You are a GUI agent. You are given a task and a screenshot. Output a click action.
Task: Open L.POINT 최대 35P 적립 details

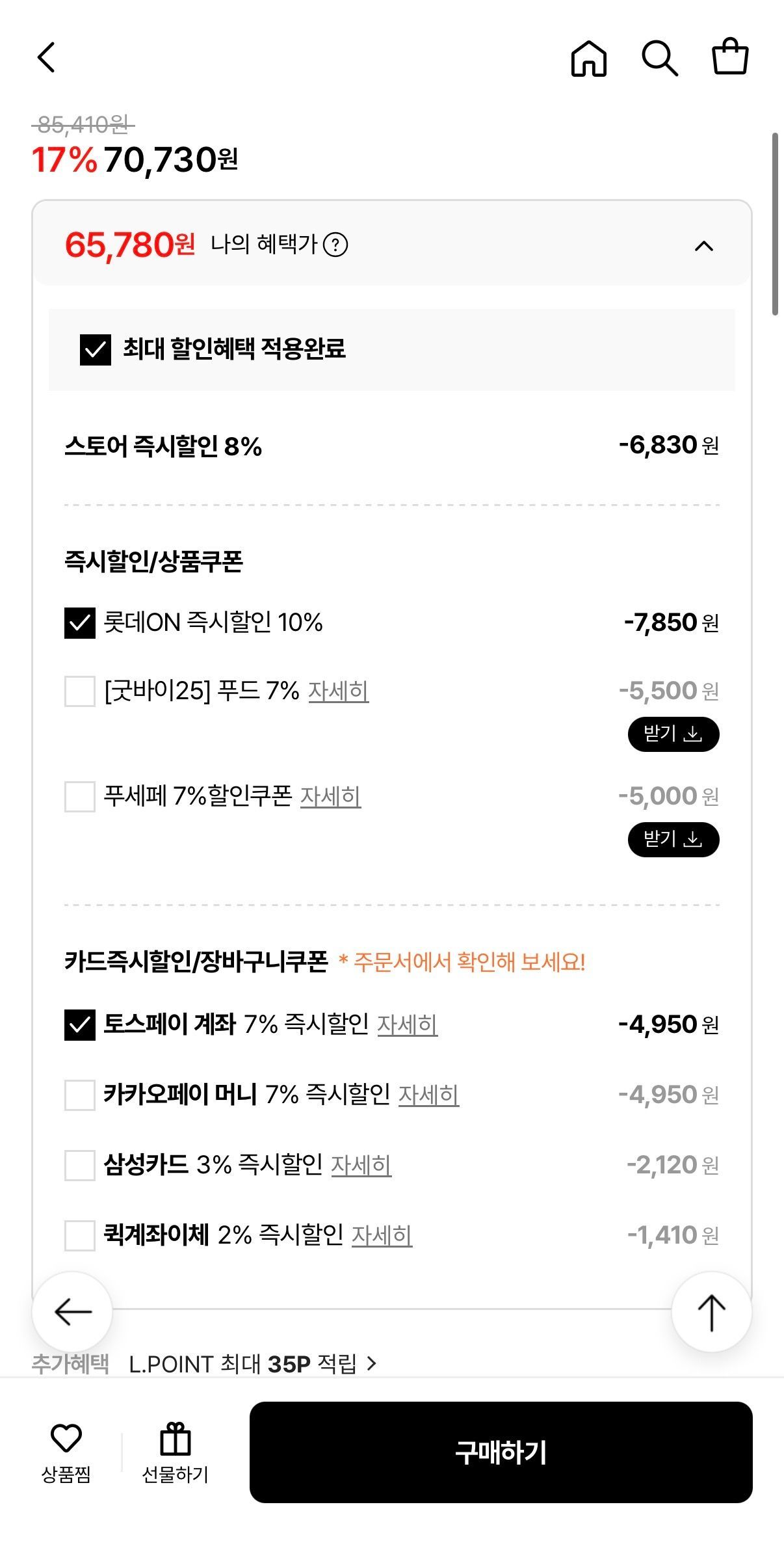pyautogui.click(x=252, y=1364)
